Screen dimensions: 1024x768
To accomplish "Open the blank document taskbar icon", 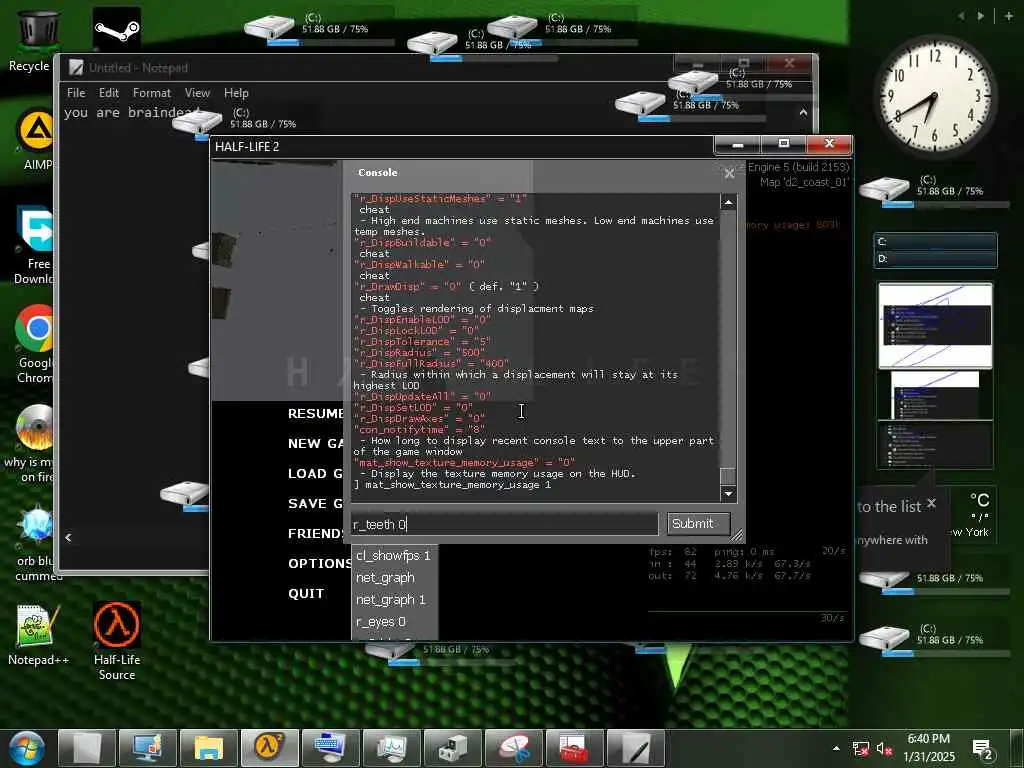I will (x=86, y=748).
